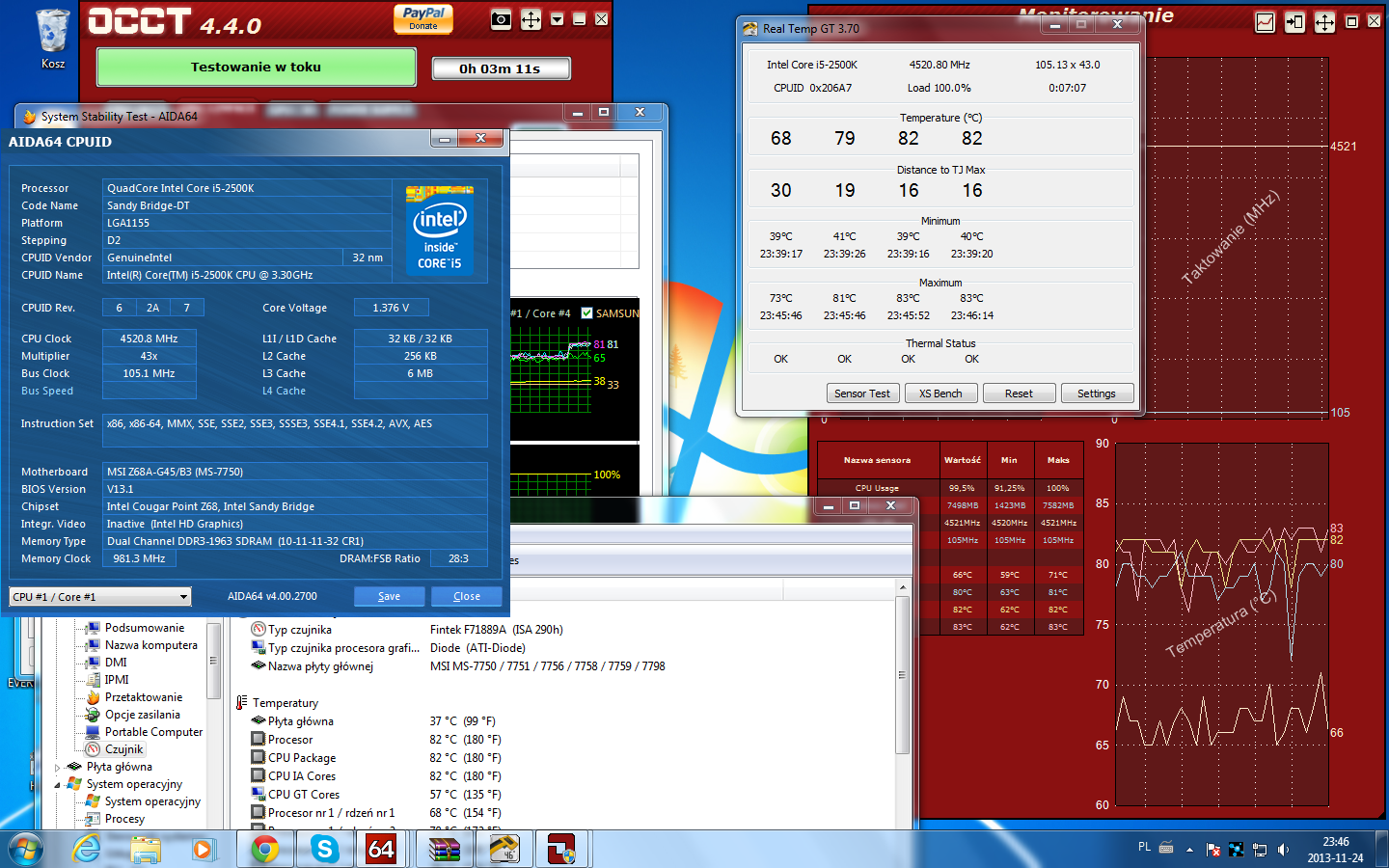
Task: Click the graph view icon in Monitorowanie window
Action: (1265, 22)
